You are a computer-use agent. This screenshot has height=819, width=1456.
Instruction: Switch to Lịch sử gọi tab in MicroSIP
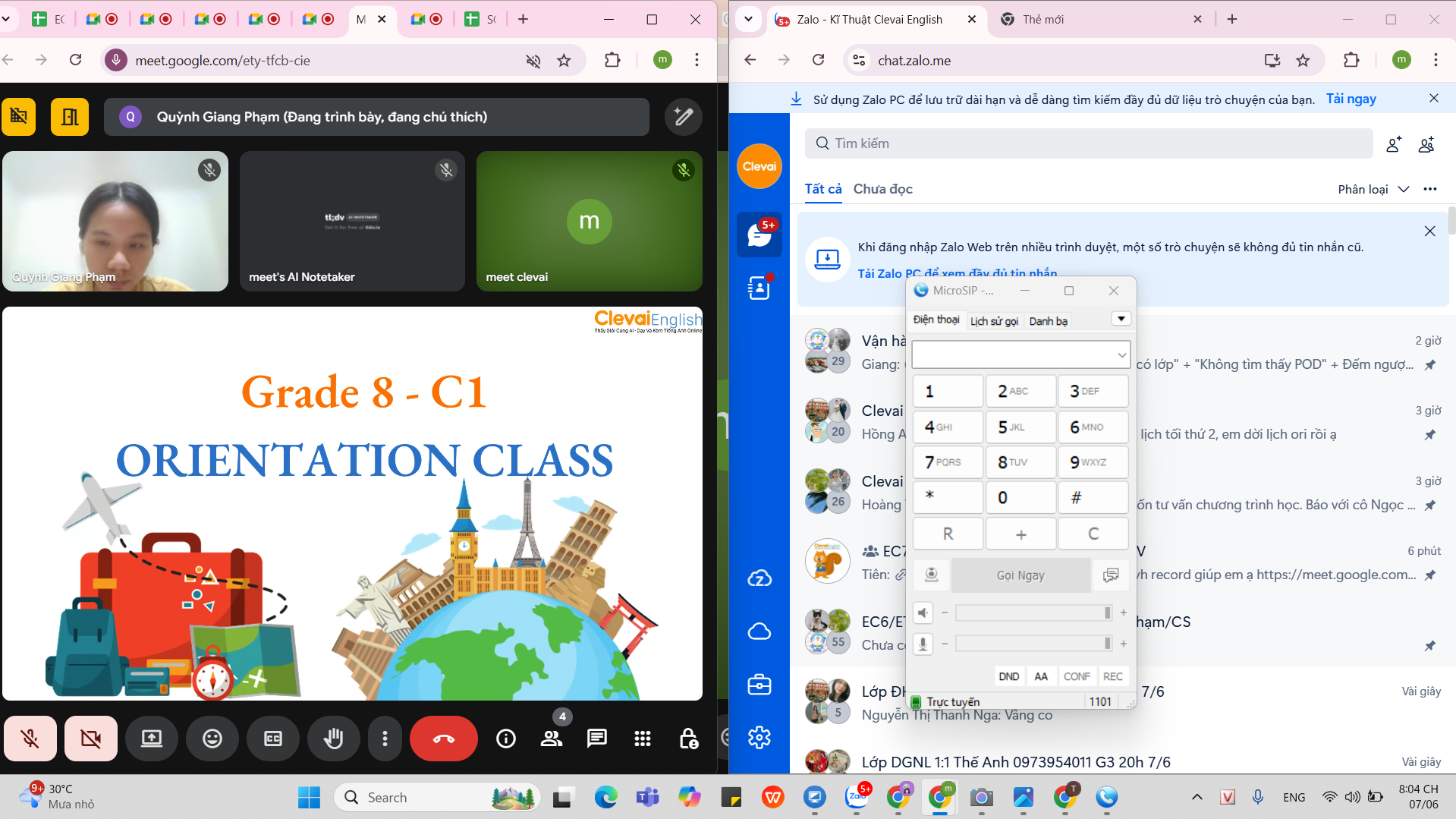(x=994, y=321)
